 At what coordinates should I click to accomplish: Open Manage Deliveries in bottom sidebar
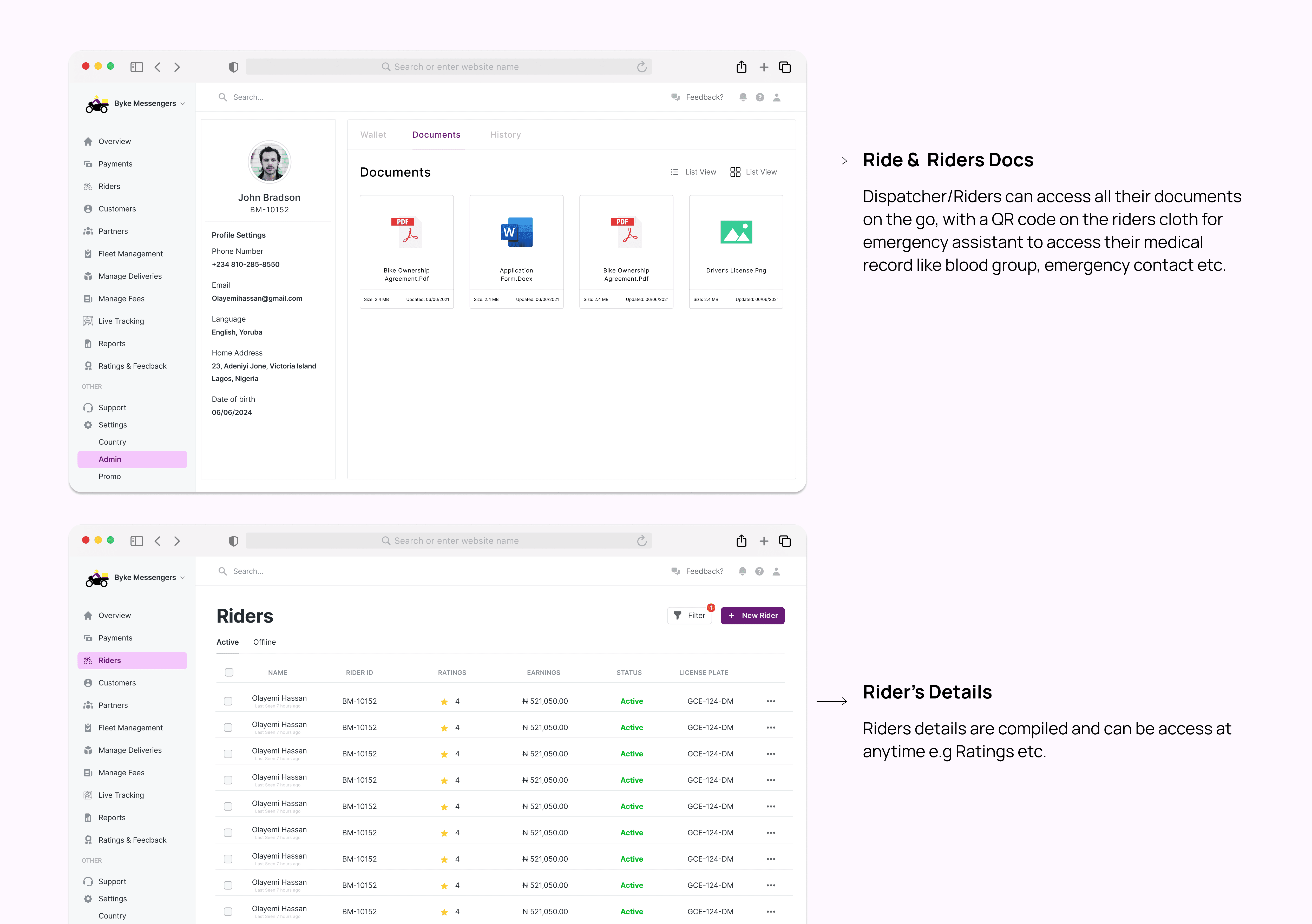130,750
